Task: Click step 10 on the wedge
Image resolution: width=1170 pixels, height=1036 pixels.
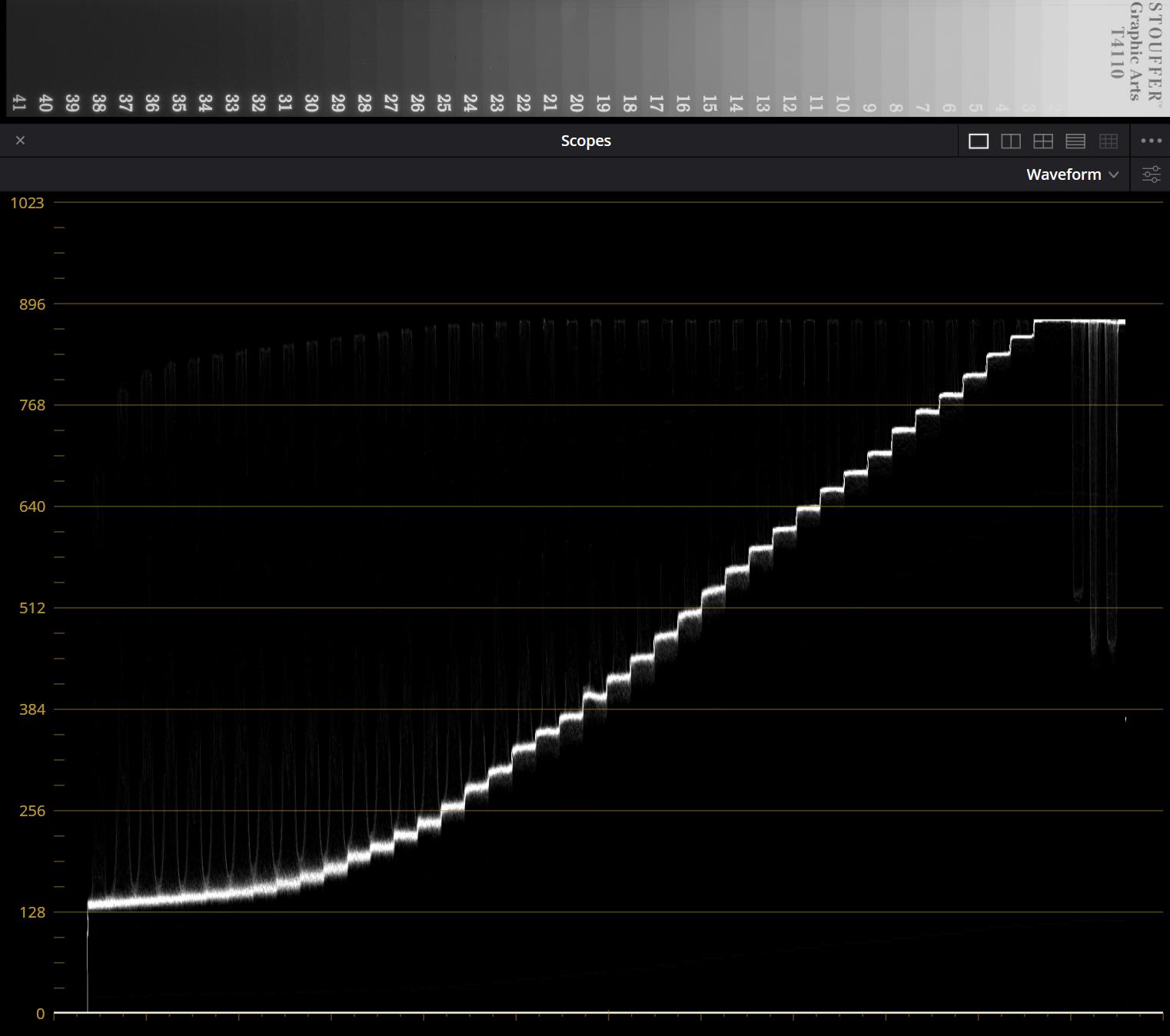Action: click(x=842, y=104)
